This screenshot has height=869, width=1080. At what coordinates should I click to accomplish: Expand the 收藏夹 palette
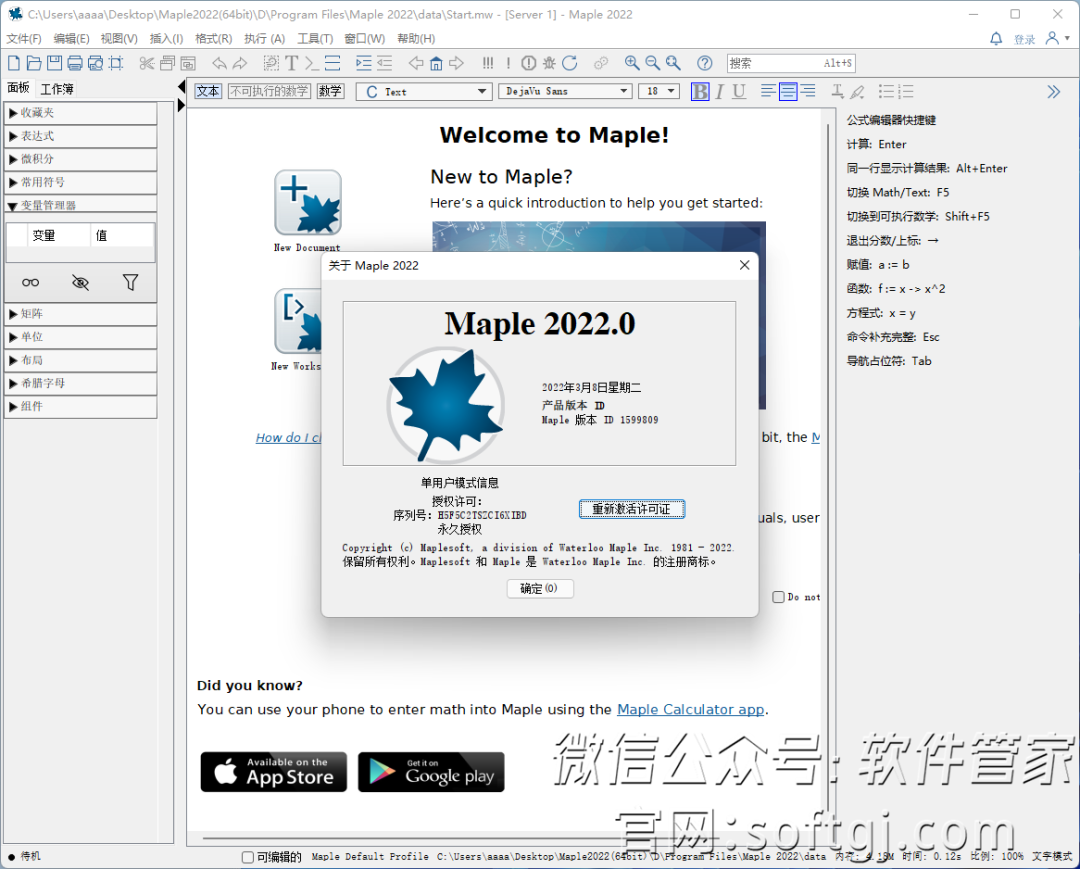81,113
